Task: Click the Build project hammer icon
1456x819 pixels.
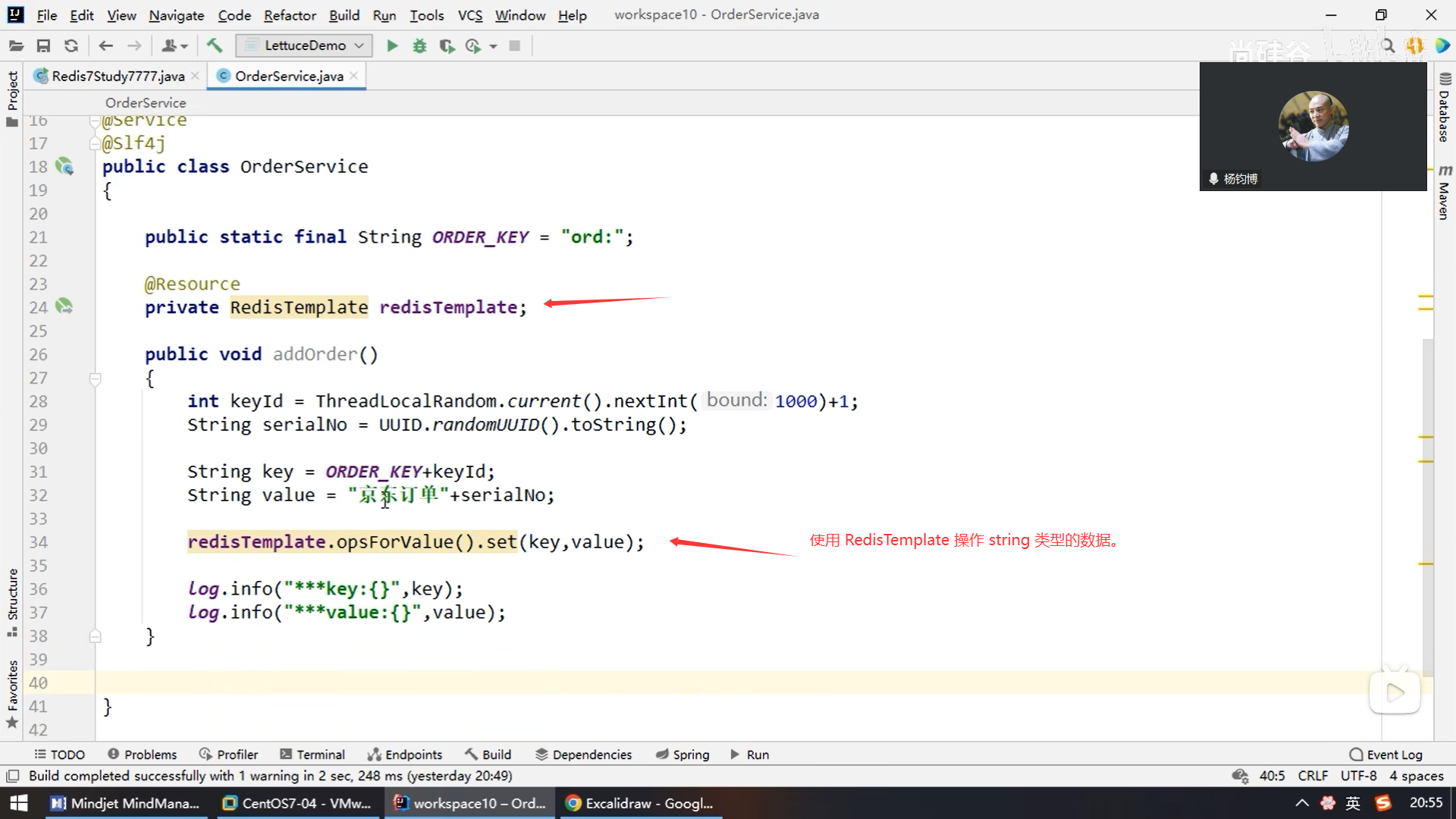Action: (215, 45)
